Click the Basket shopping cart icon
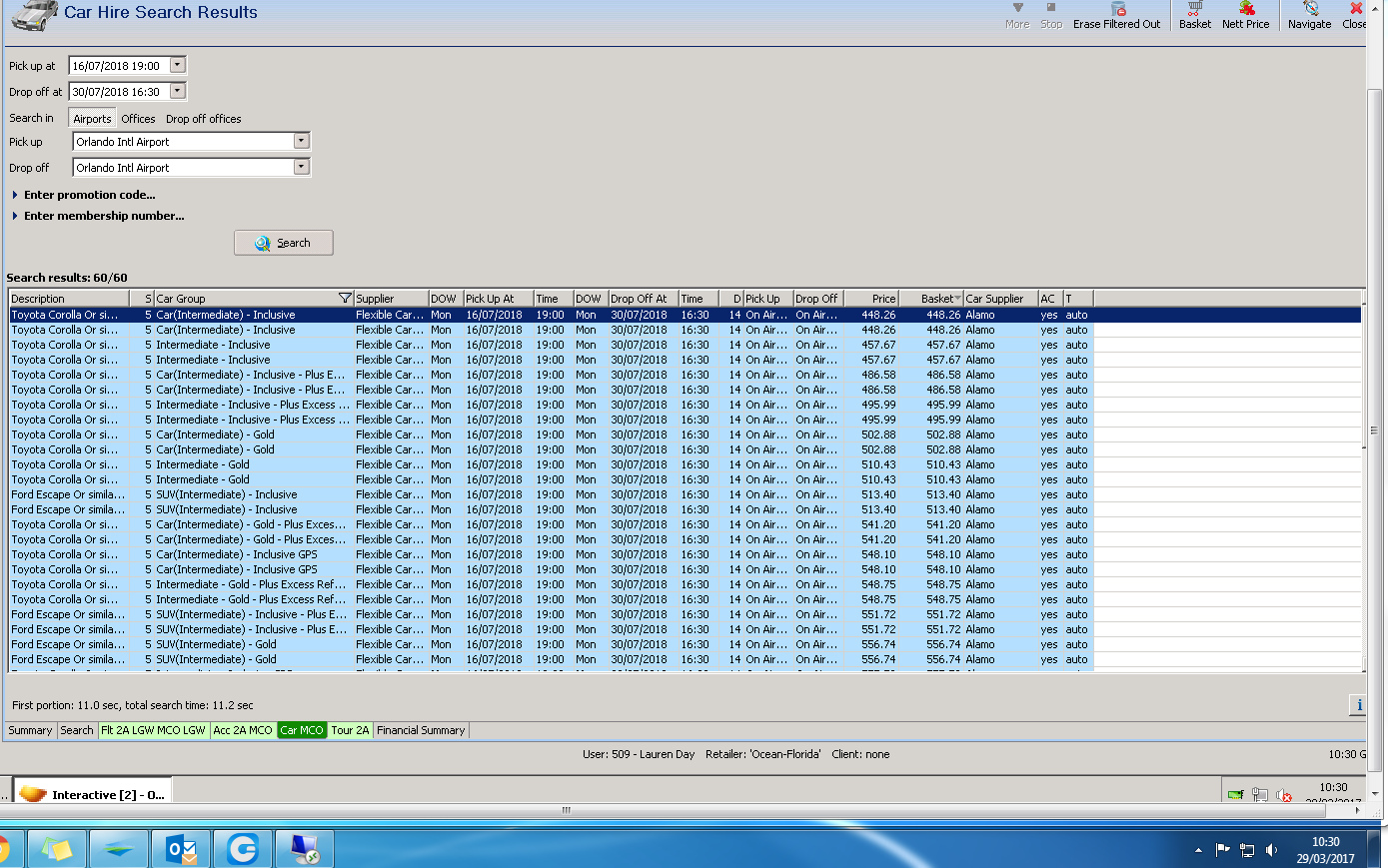Viewport: 1388px width, 868px height. (1194, 9)
